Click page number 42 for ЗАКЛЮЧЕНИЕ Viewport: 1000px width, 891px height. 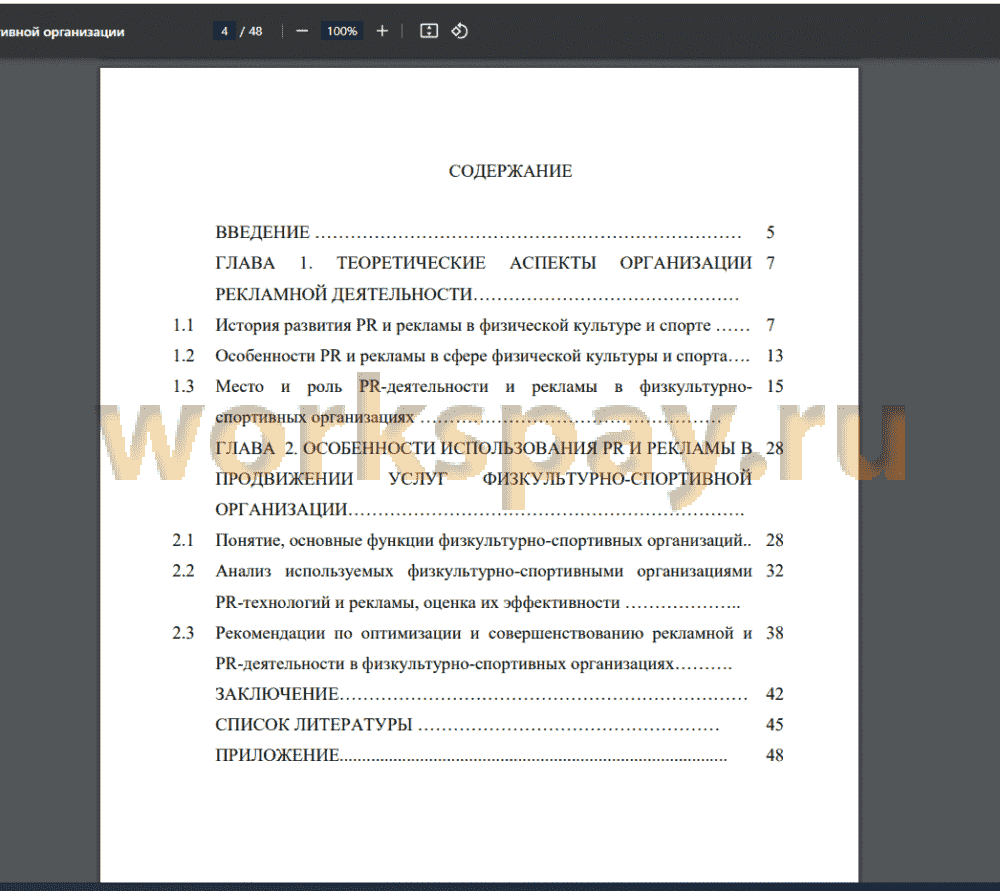[774, 694]
